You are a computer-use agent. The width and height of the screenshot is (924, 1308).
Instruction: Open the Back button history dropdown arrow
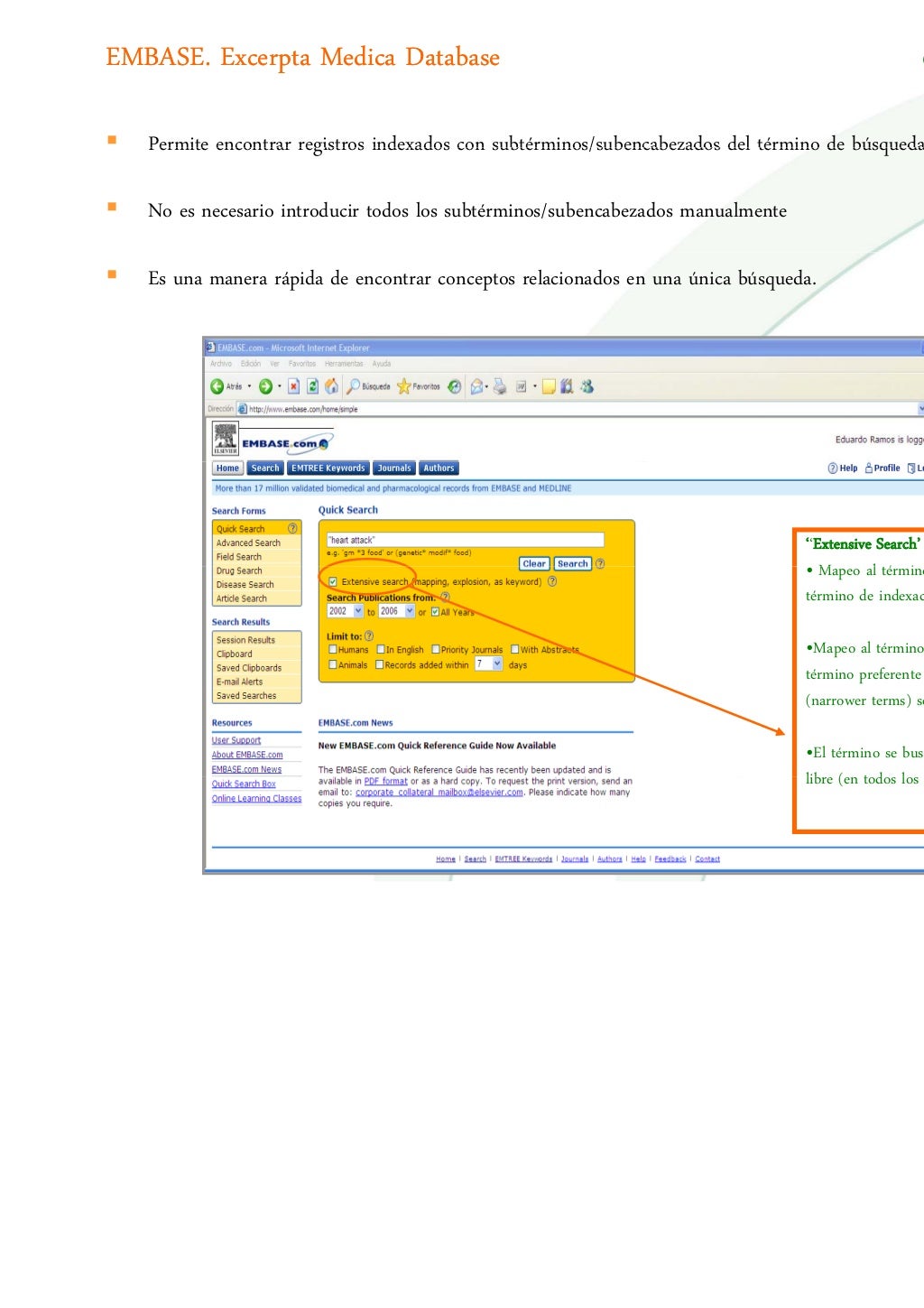click(250, 386)
